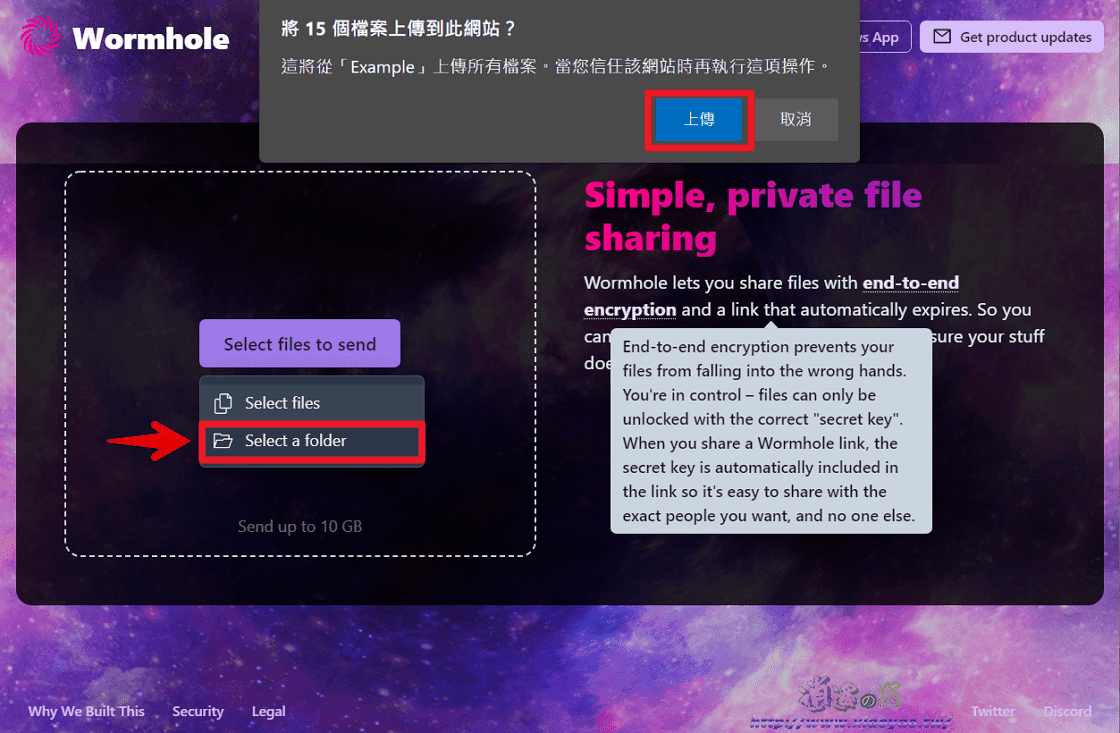Click the "Select files to send" button

299,343
